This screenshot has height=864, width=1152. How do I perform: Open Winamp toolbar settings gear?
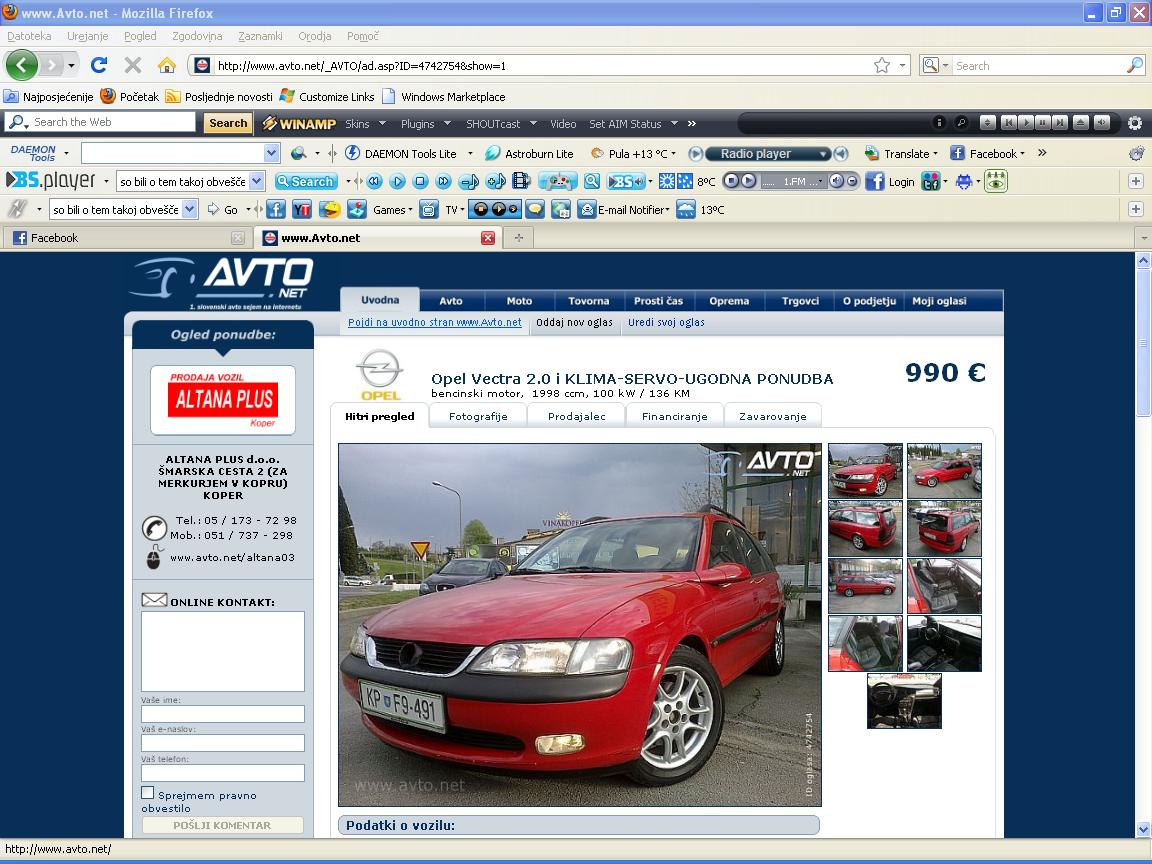(1135, 123)
